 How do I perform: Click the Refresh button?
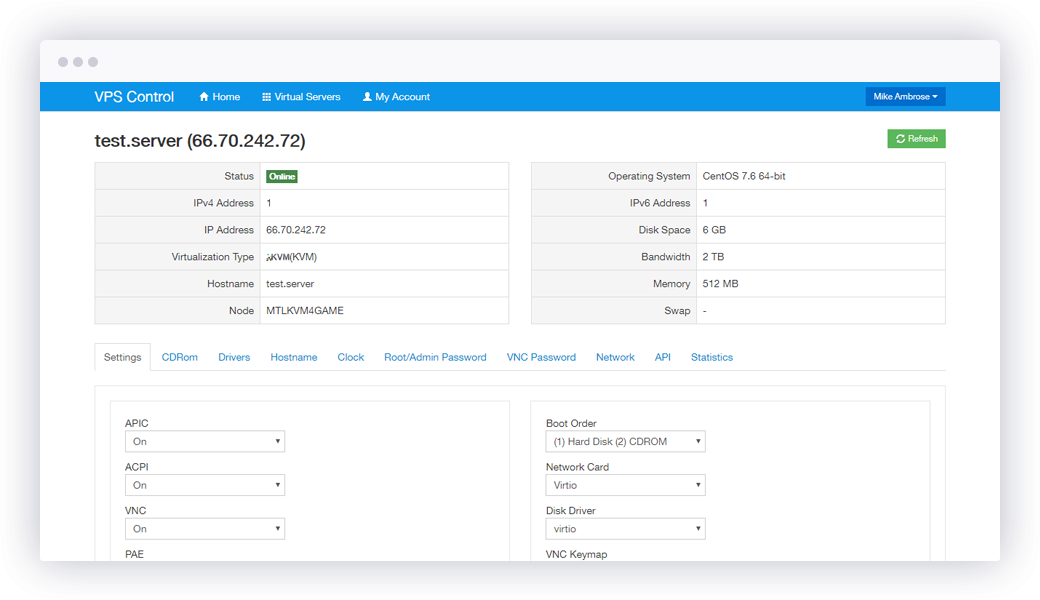(x=916, y=138)
